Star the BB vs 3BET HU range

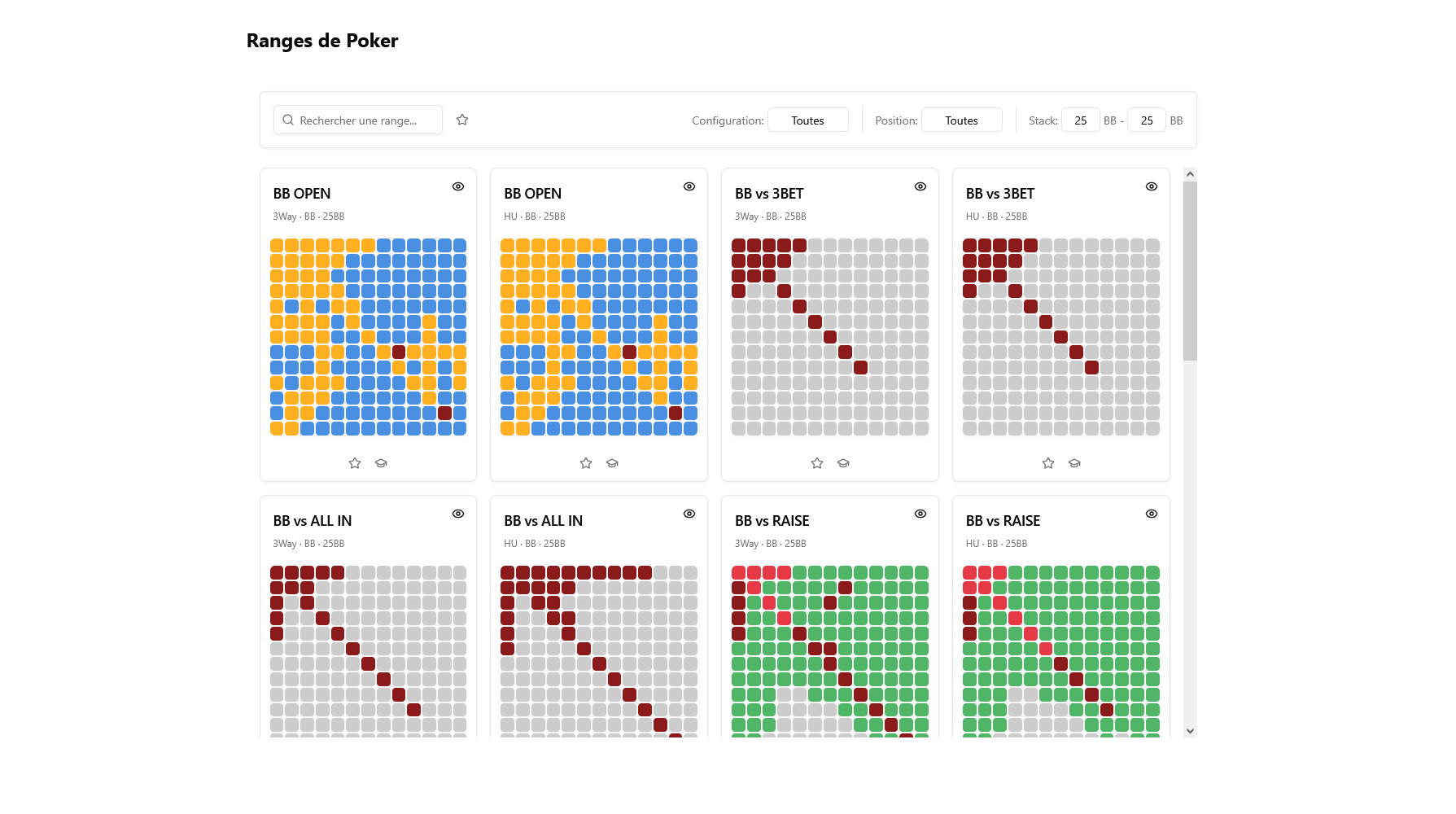click(x=1048, y=463)
